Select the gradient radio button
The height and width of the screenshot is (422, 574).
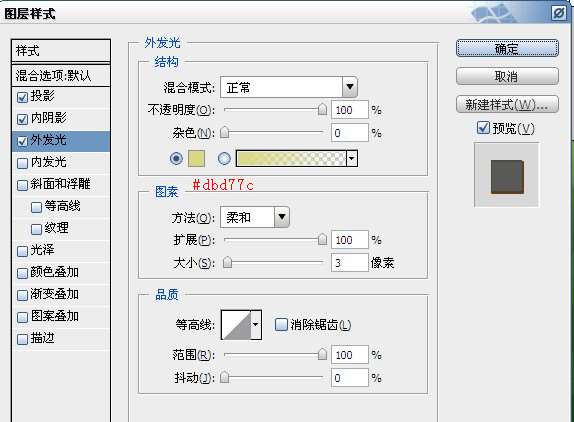pos(224,158)
